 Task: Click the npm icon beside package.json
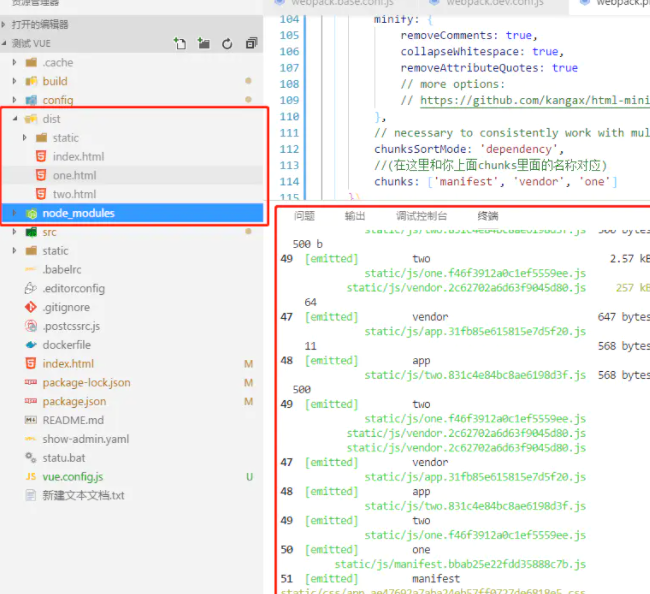click(31, 401)
